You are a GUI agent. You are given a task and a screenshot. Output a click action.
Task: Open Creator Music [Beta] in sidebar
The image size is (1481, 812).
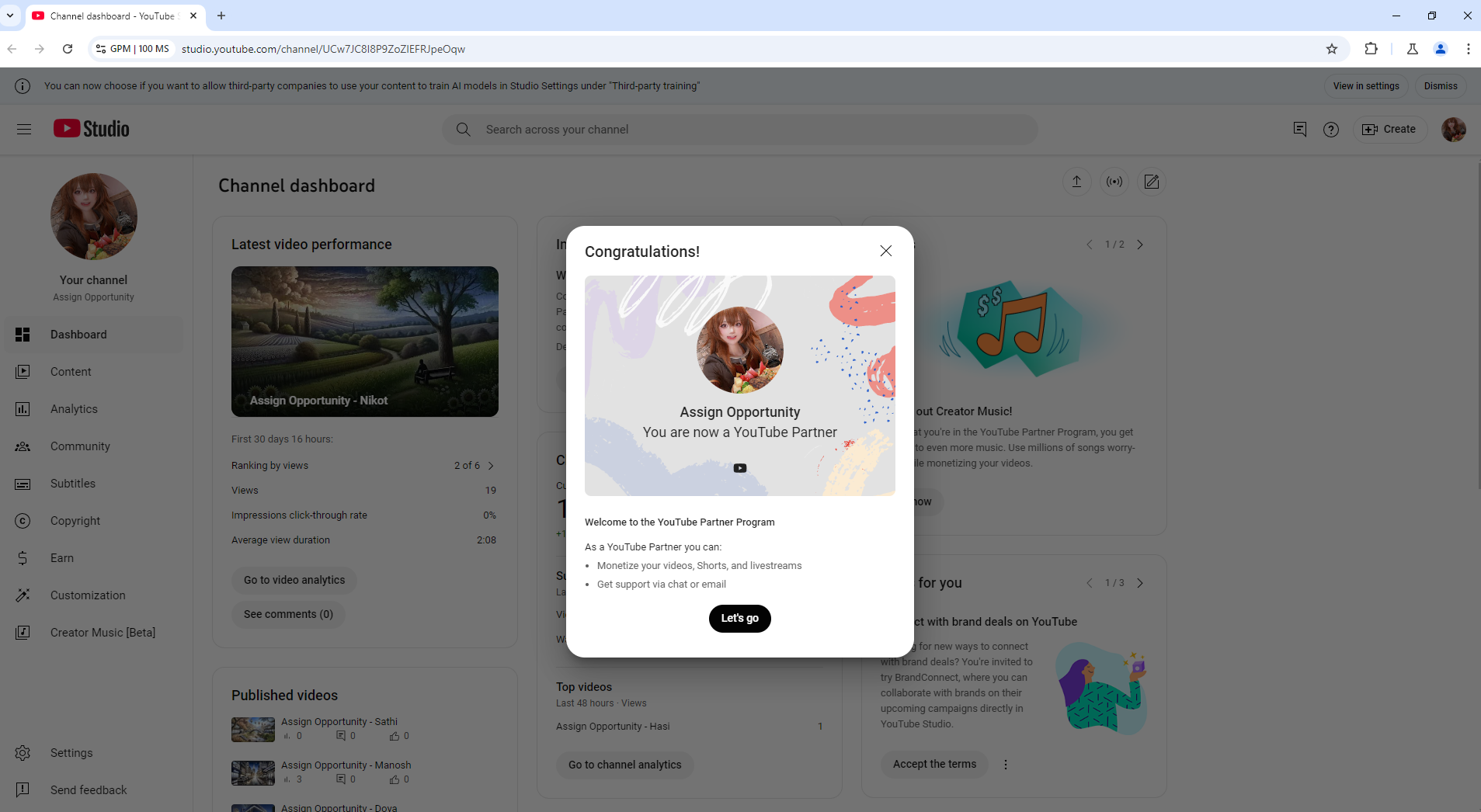93,633
